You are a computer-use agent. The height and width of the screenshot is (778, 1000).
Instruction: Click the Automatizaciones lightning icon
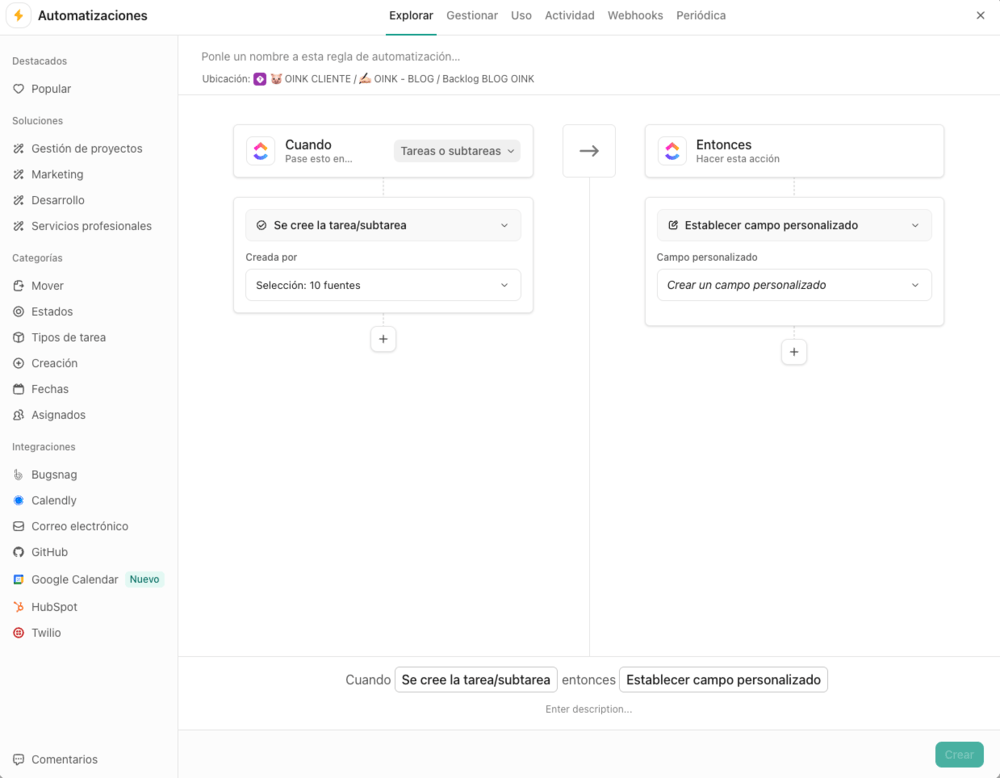(x=17, y=16)
